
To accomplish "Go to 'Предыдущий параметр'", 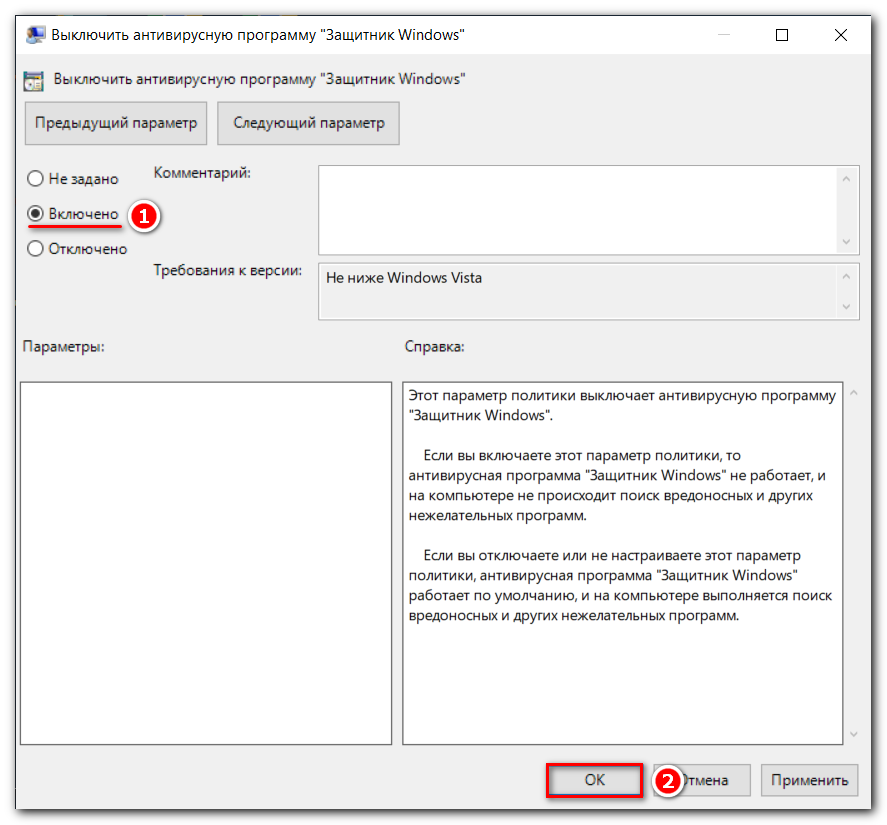I will point(116,123).
